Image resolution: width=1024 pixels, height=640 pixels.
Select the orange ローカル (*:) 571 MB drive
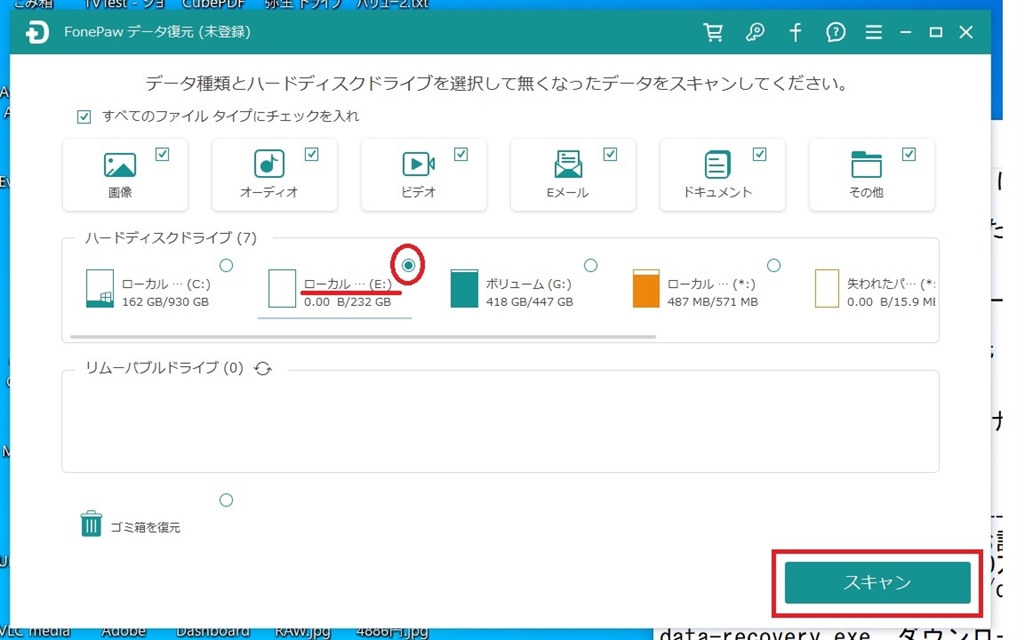(x=696, y=289)
